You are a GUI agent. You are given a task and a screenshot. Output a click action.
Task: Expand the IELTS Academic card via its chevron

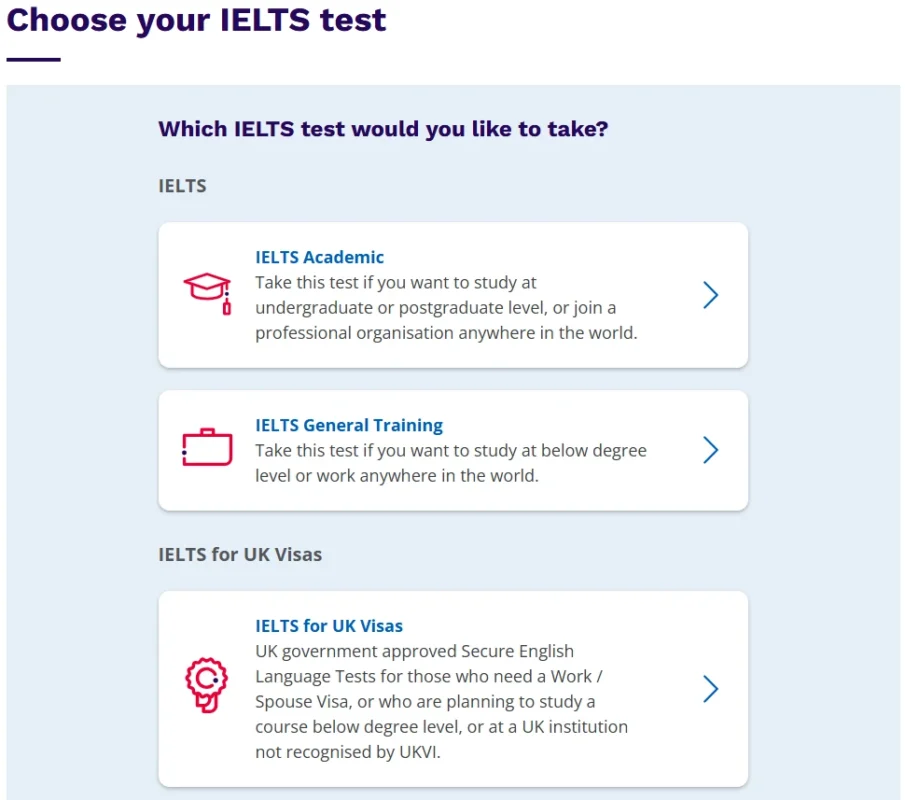tap(711, 295)
